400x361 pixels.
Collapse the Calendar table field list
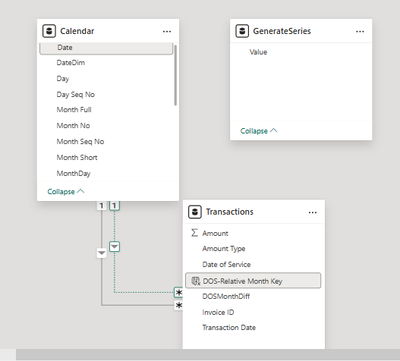click(x=66, y=192)
